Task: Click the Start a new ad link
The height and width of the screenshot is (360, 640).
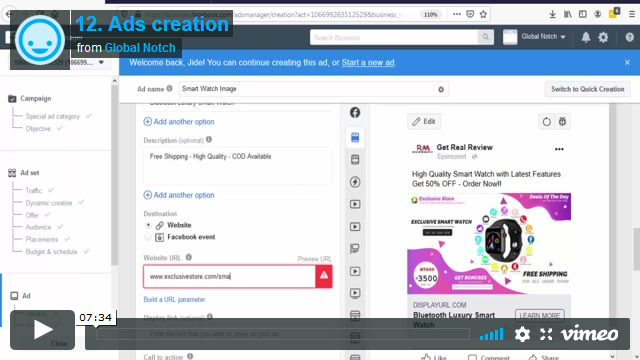Action: [368, 62]
